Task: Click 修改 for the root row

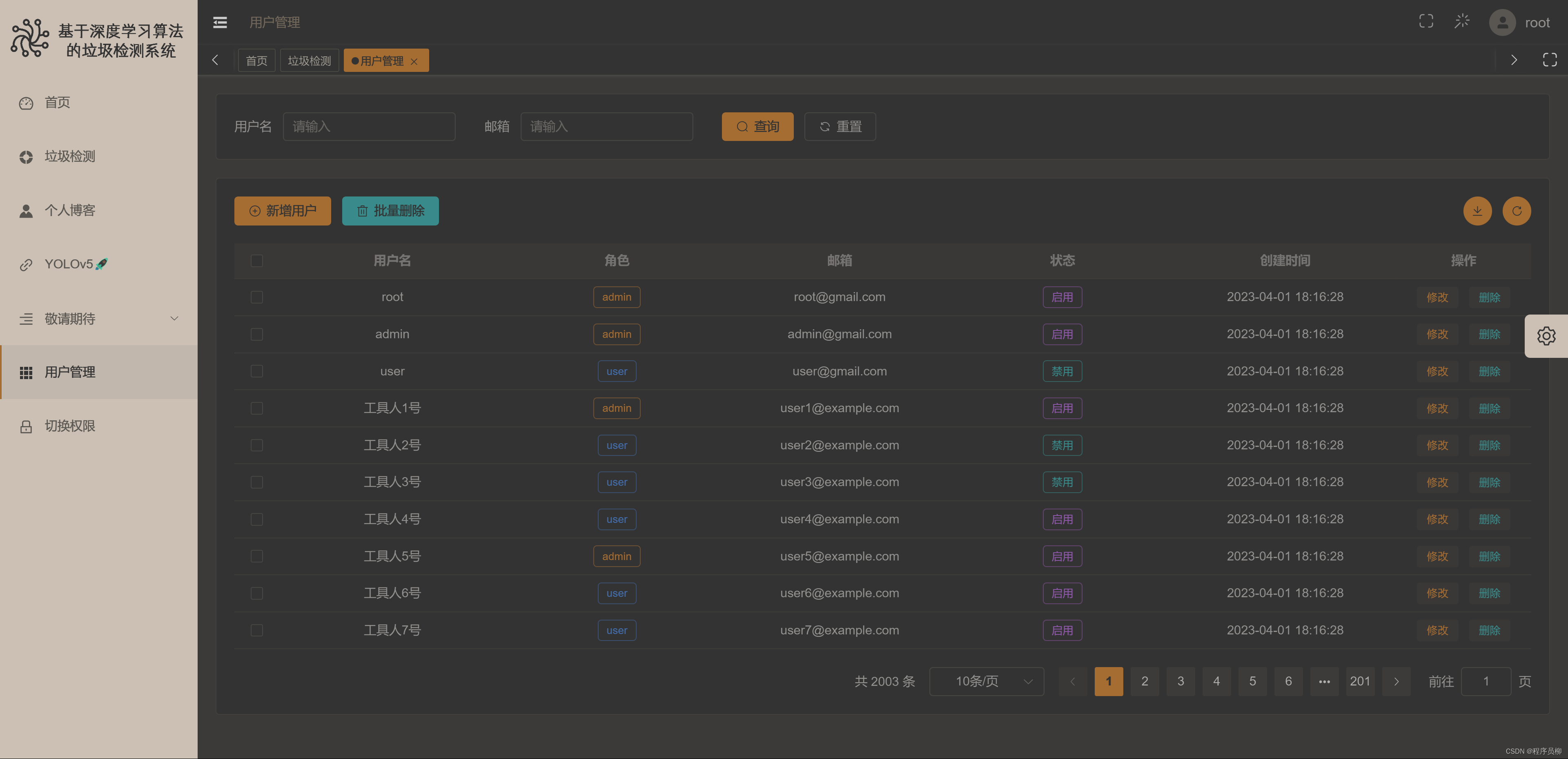Action: pyautogui.click(x=1437, y=297)
